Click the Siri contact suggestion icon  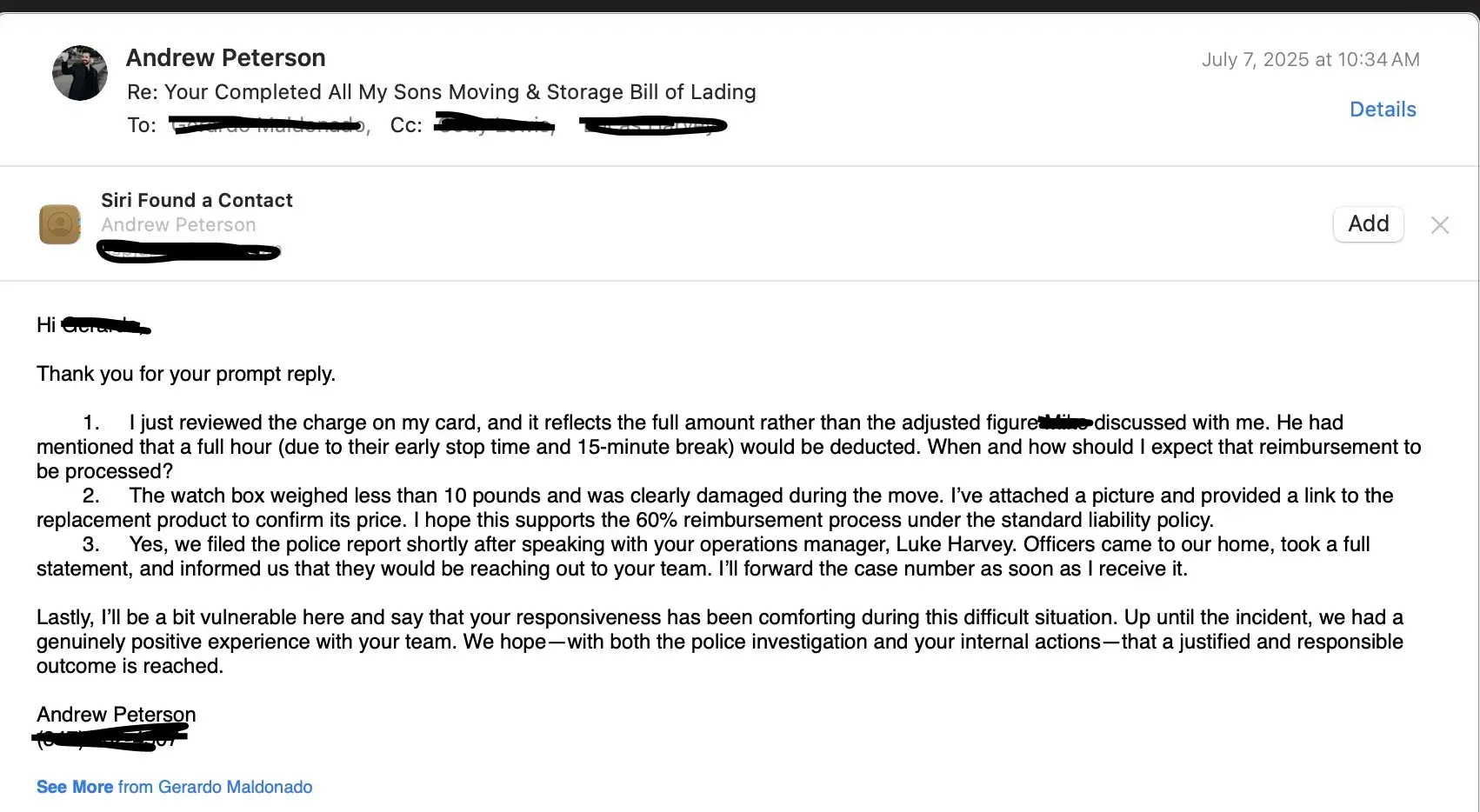[60, 224]
